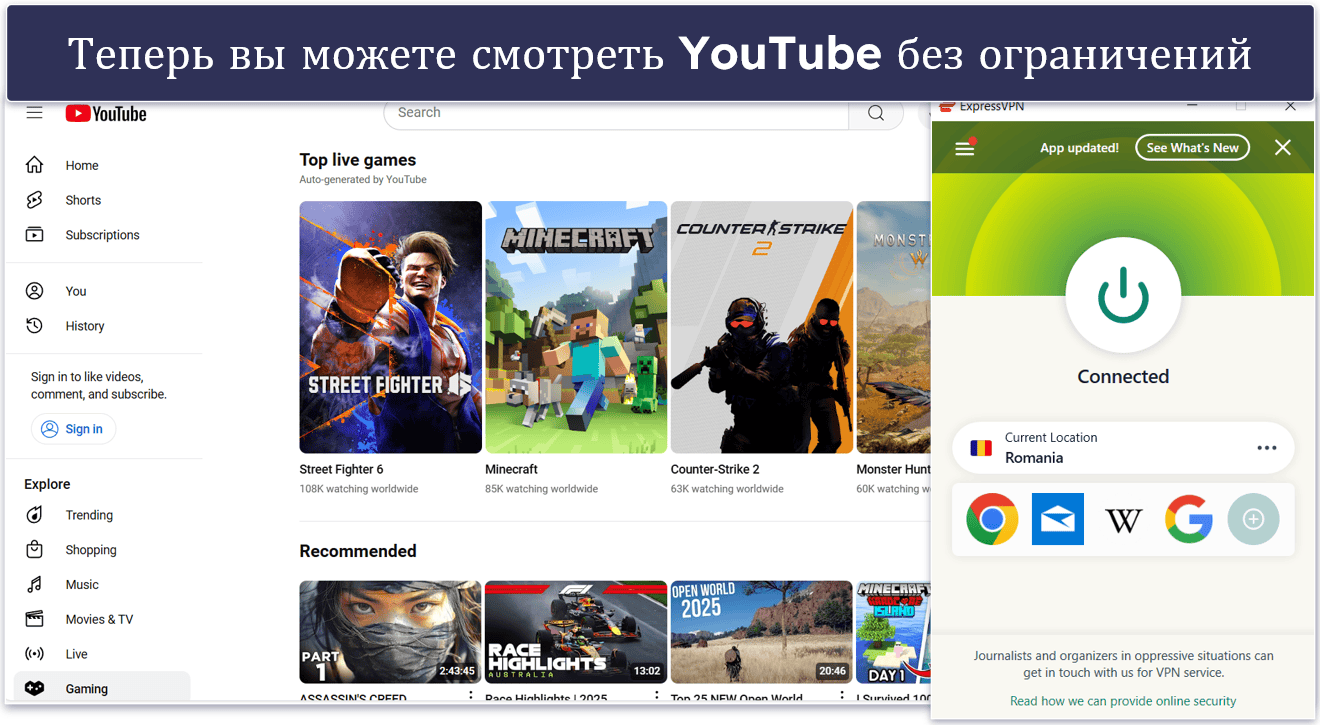Image resolution: width=1320 pixels, height=725 pixels.
Task: Add a new shortcut in ExpressVPN
Action: tap(1254, 519)
